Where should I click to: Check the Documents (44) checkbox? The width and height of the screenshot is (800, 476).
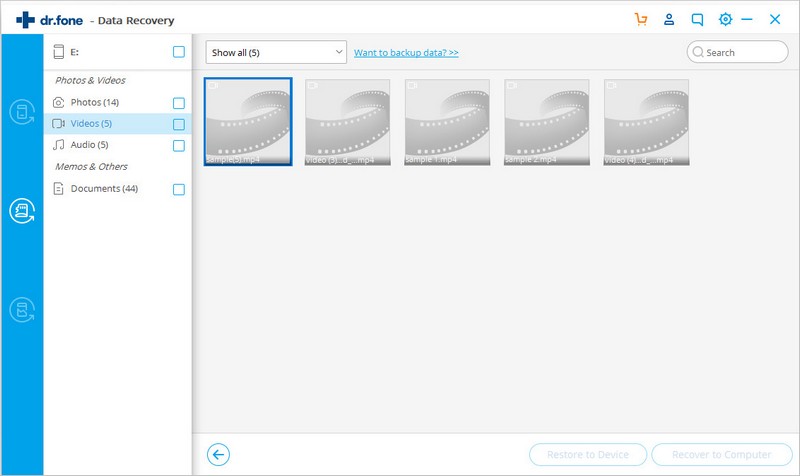pos(179,189)
